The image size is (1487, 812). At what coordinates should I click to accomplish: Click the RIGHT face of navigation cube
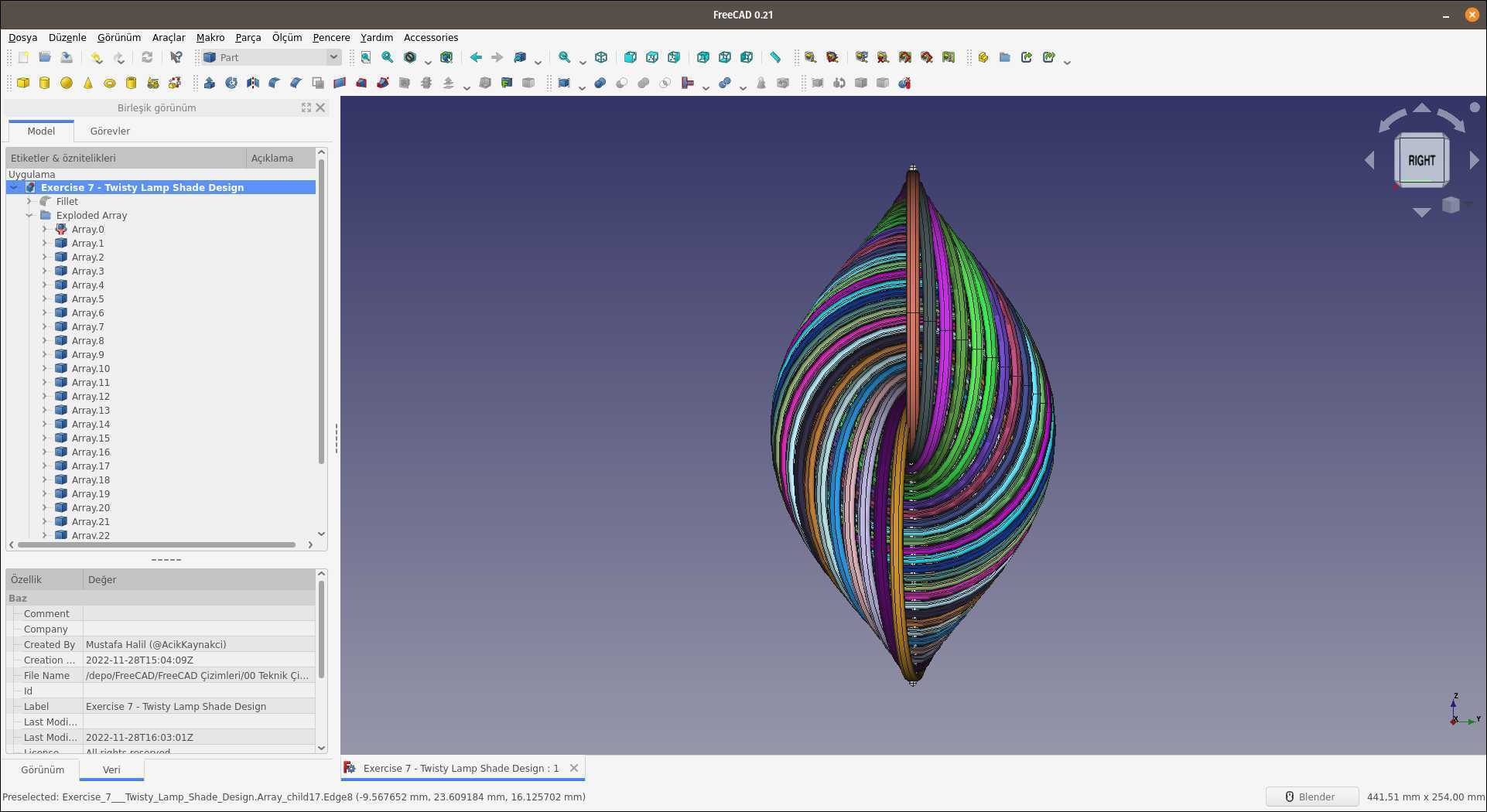tap(1421, 160)
